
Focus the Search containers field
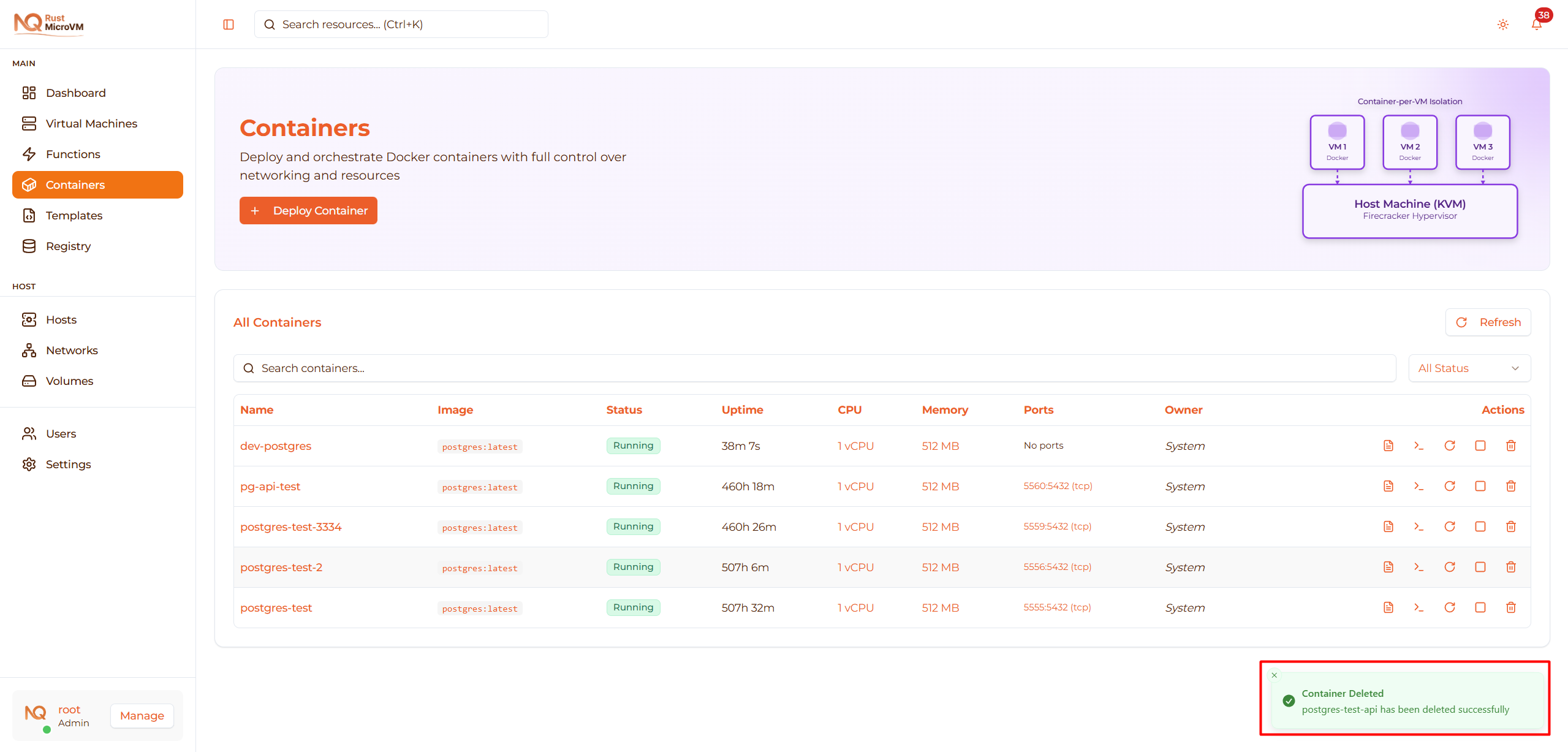(x=814, y=368)
